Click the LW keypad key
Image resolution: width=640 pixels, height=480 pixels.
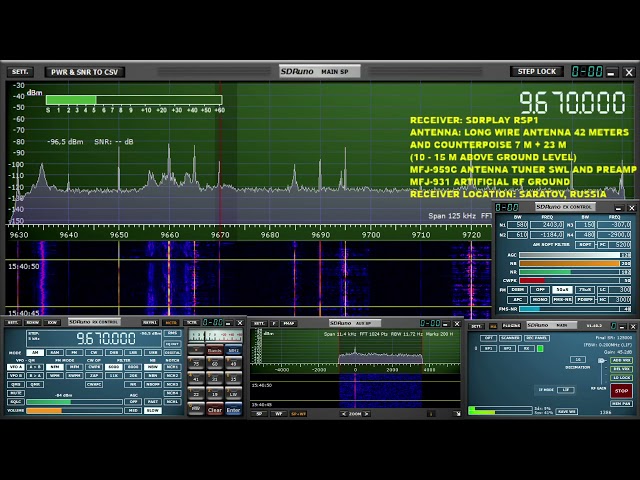pos(233,394)
